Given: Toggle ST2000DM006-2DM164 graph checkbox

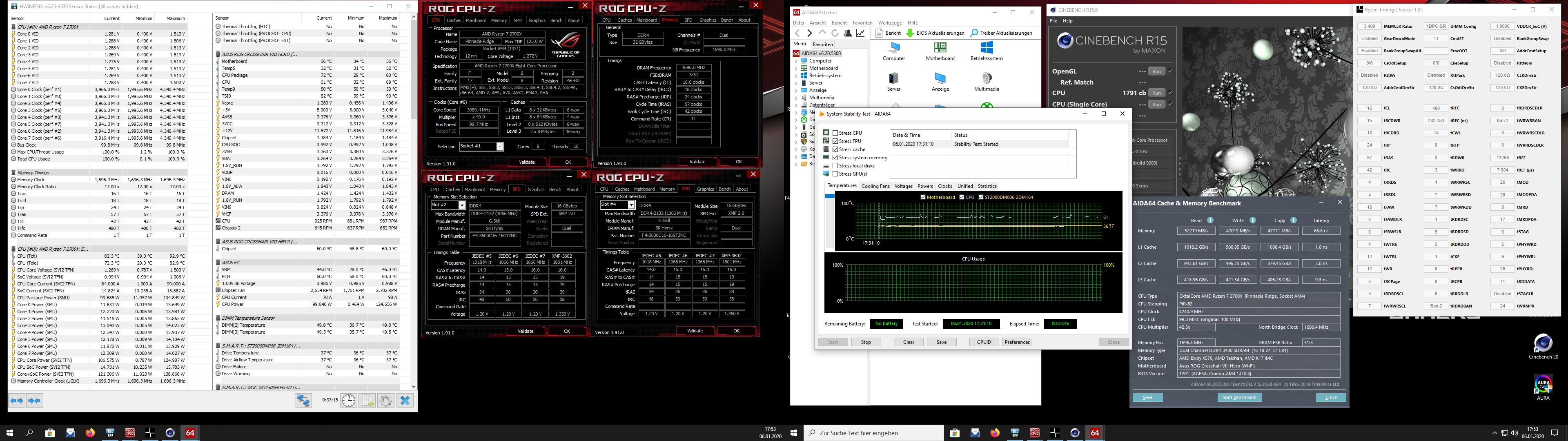Looking at the screenshot, I should [981, 197].
